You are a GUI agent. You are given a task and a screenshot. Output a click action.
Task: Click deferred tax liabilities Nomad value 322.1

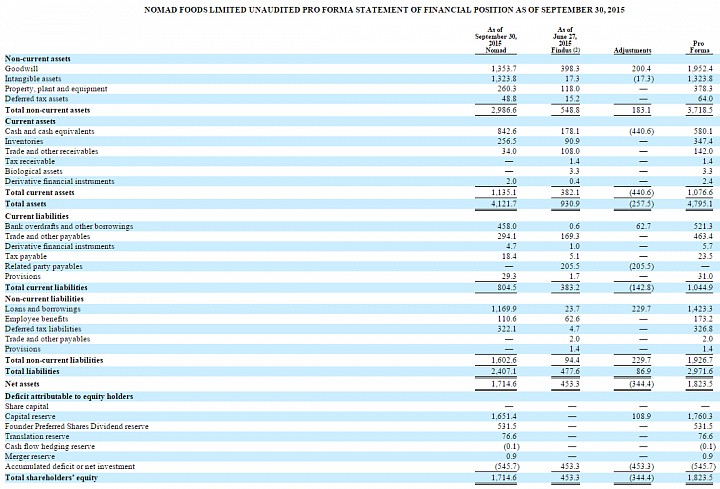507,329
